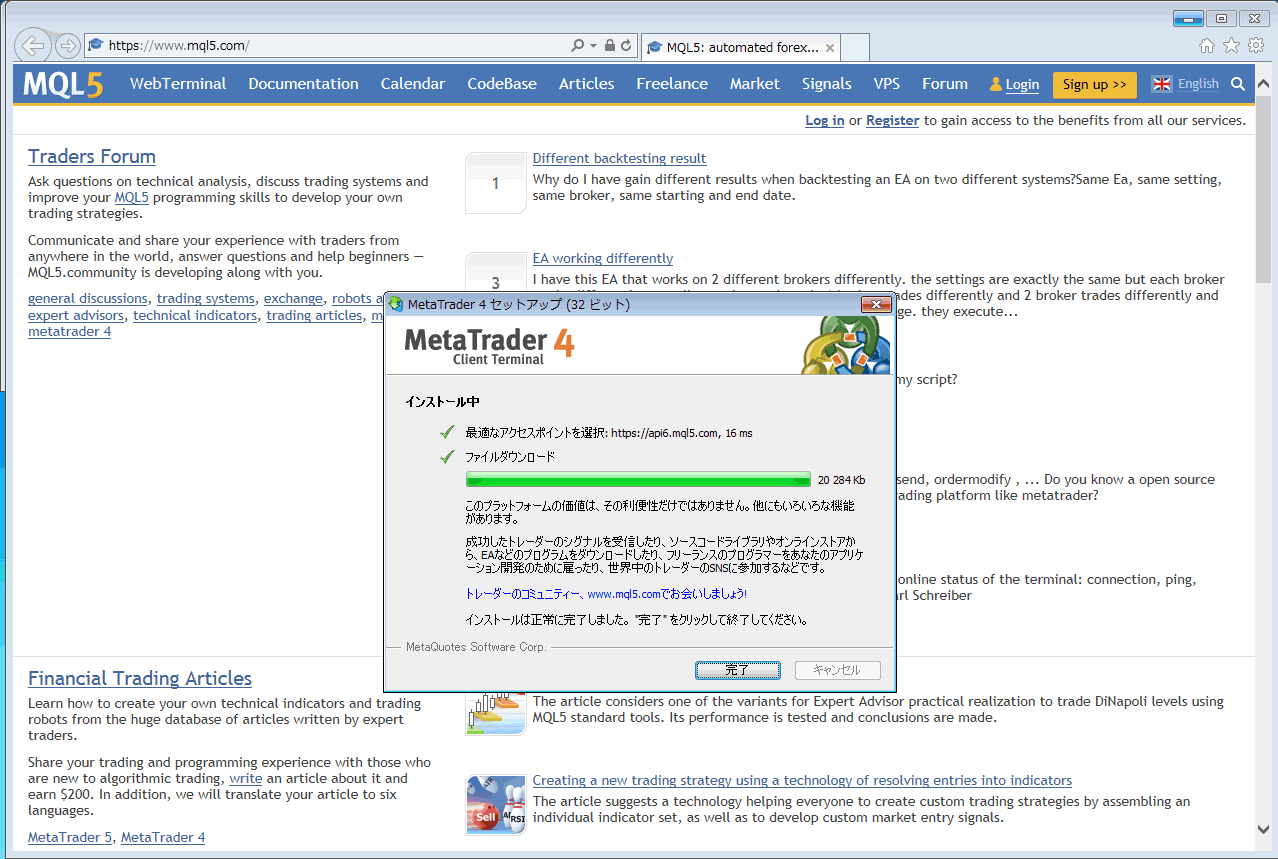
Task: Open 'EA working differently' topic
Action: point(603,258)
